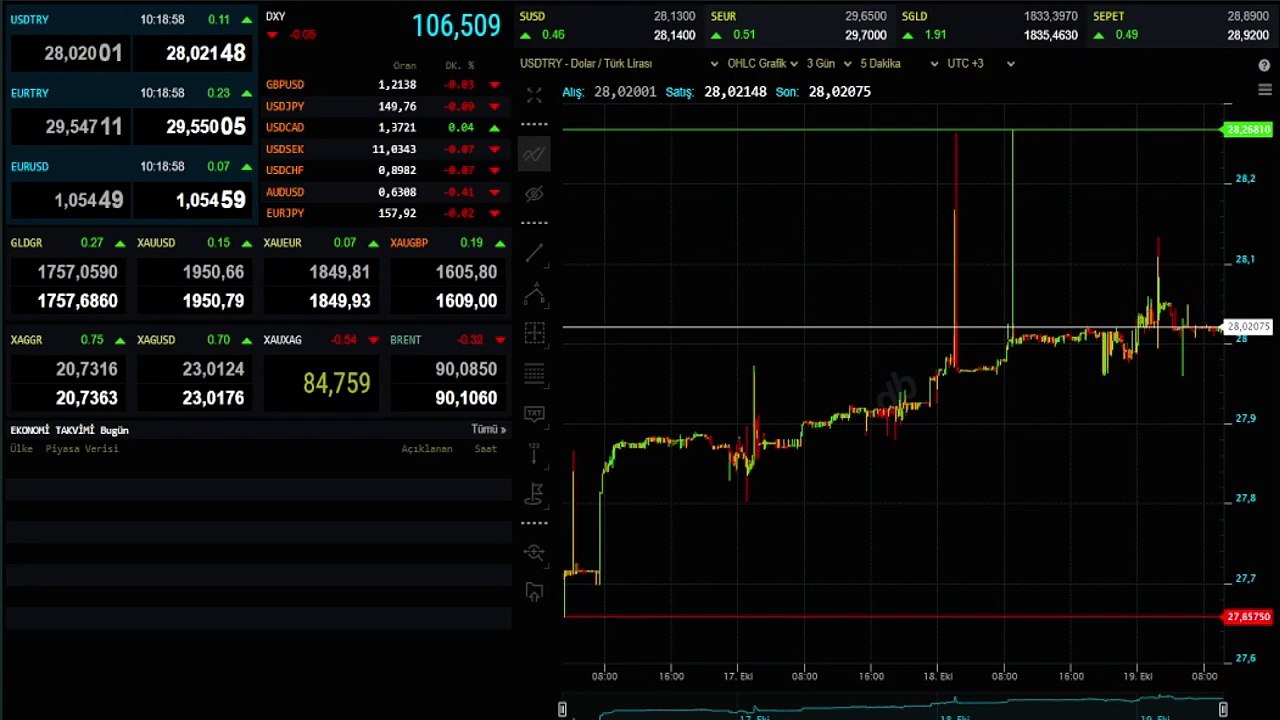Click the green up arrow in USDCAD row
The width and height of the screenshot is (1280, 720).
[494, 128]
